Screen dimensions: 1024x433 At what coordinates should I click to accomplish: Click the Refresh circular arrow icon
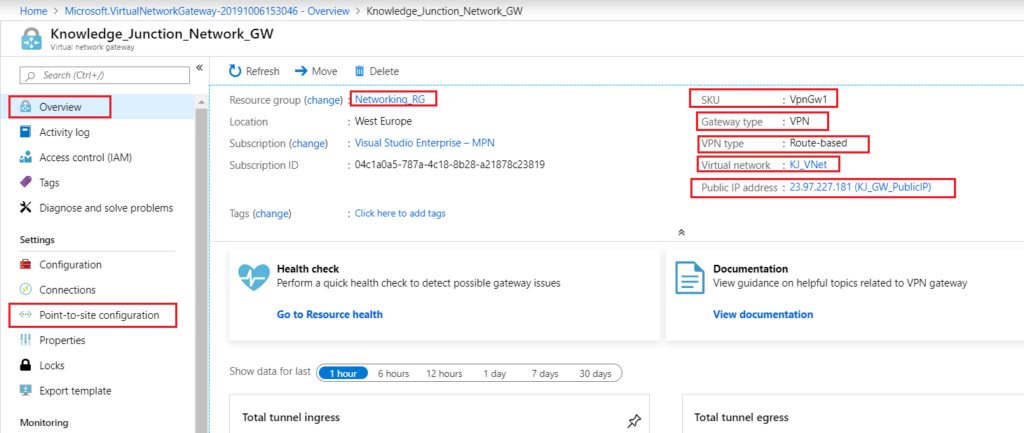coord(235,71)
